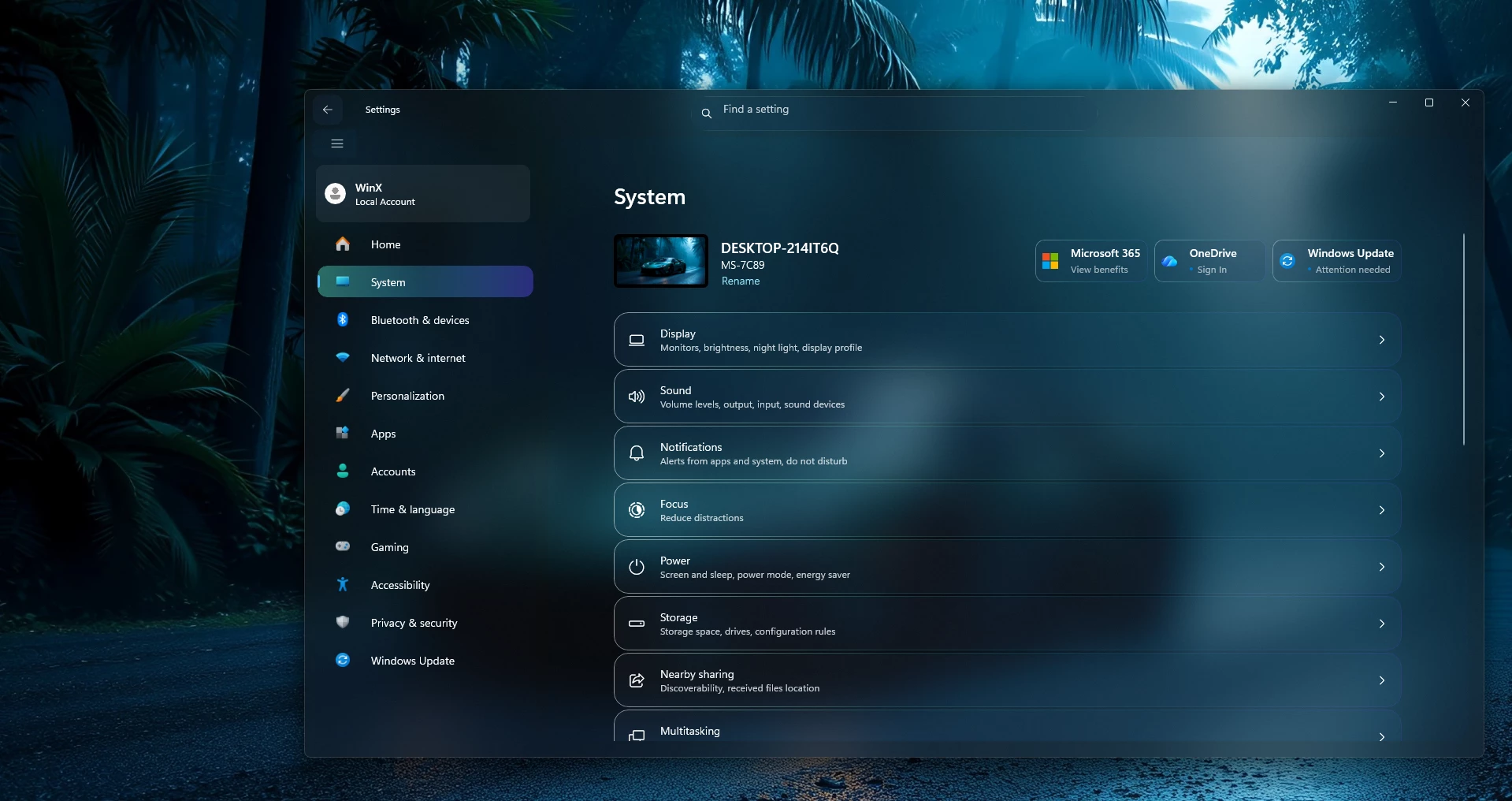Screen dimensions: 1512x801
Task: Click the Personalization paintbrush icon
Action: point(343,396)
